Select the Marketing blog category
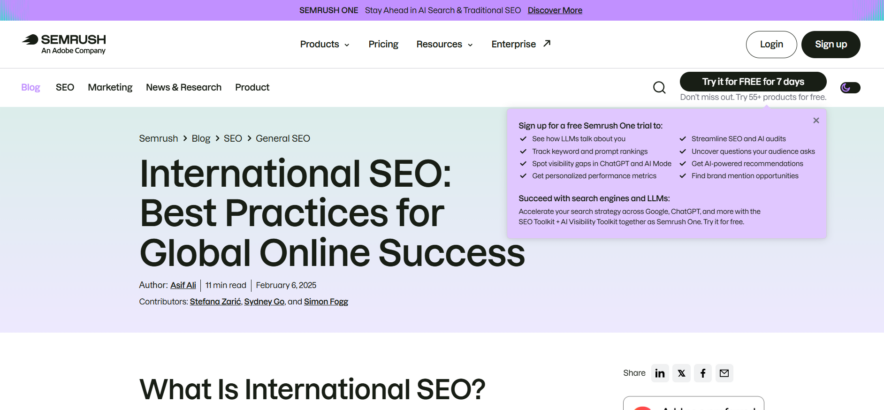 click(110, 87)
